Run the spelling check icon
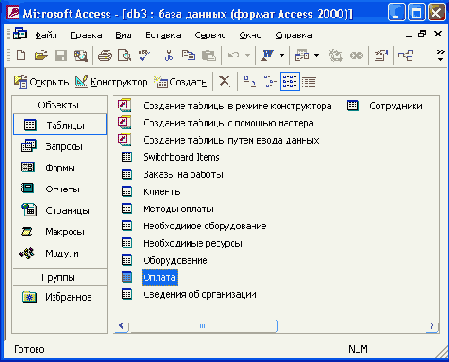The width and height of the screenshot is (449, 362). (144, 55)
